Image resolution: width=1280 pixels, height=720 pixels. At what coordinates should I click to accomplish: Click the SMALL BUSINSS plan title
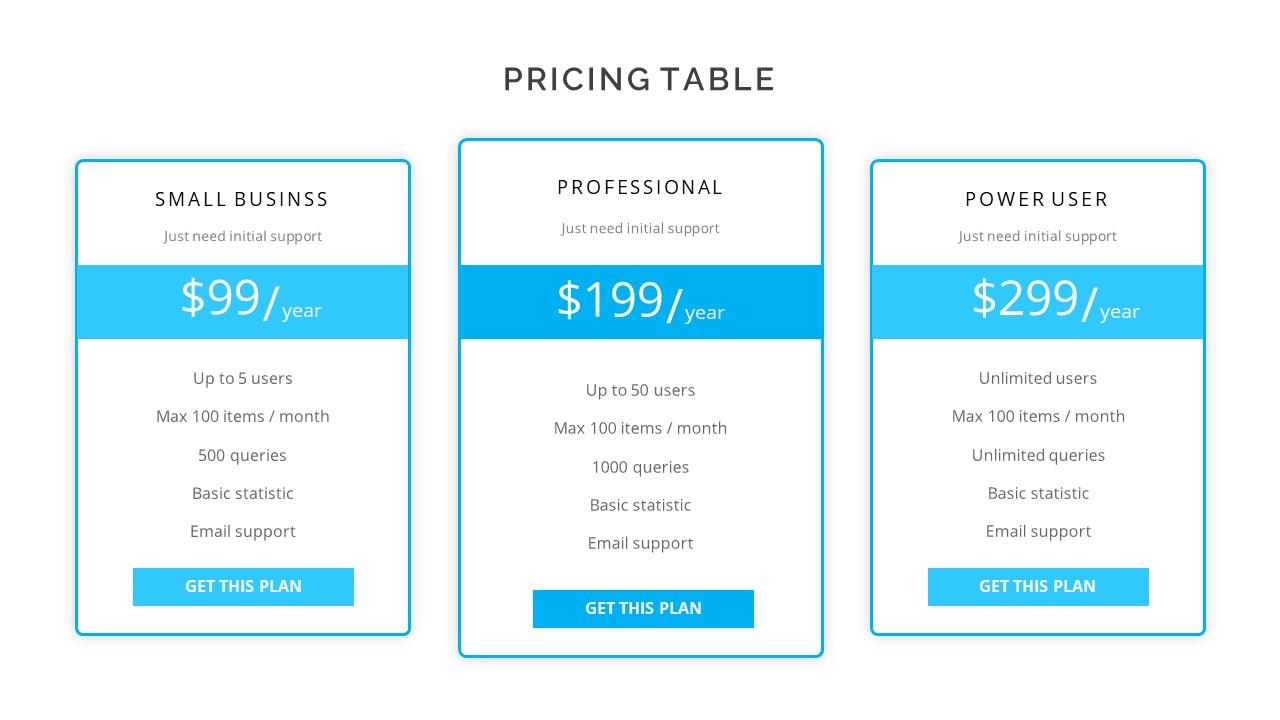pyautogui.click(x=242, y=199)
